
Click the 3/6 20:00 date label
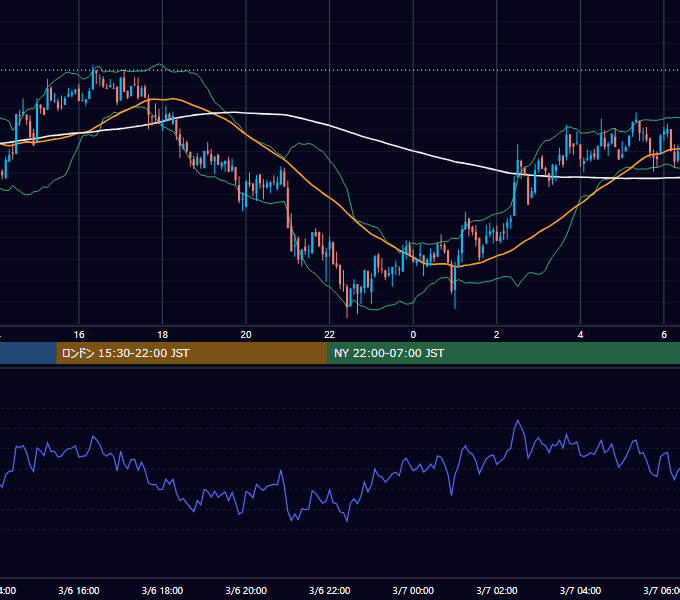tap(246, 590)
